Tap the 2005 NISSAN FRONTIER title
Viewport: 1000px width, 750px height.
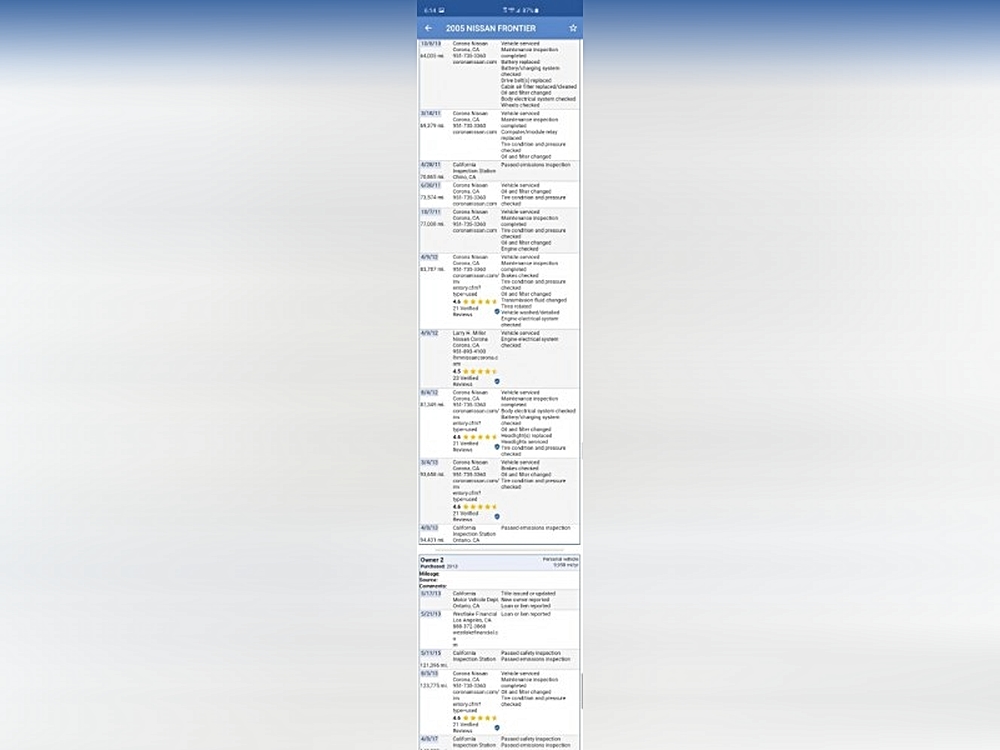coord(490,28)
